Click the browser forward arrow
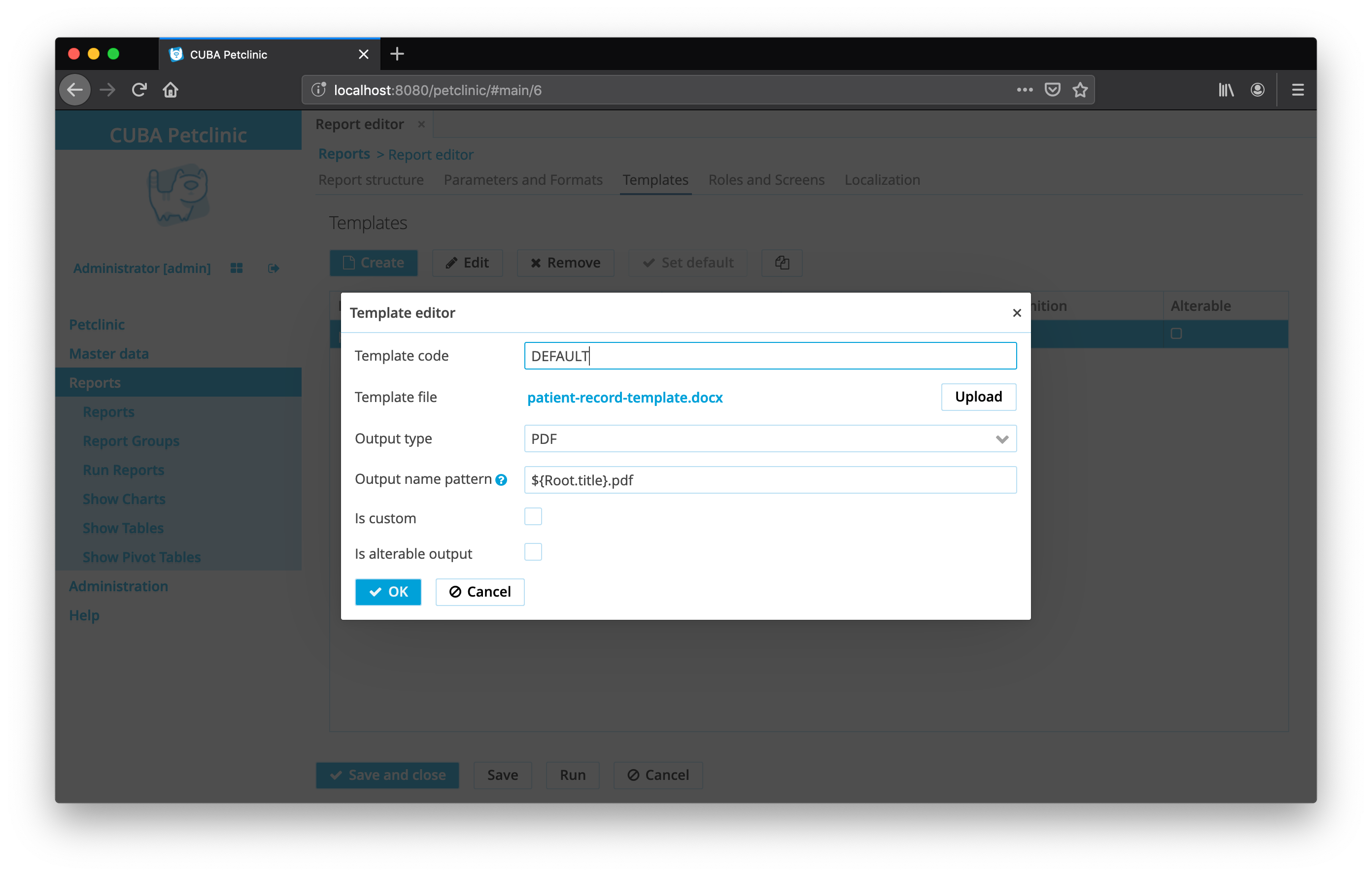Image resolution: width=1372 pixels, height=876 pixels. (107, 90)
